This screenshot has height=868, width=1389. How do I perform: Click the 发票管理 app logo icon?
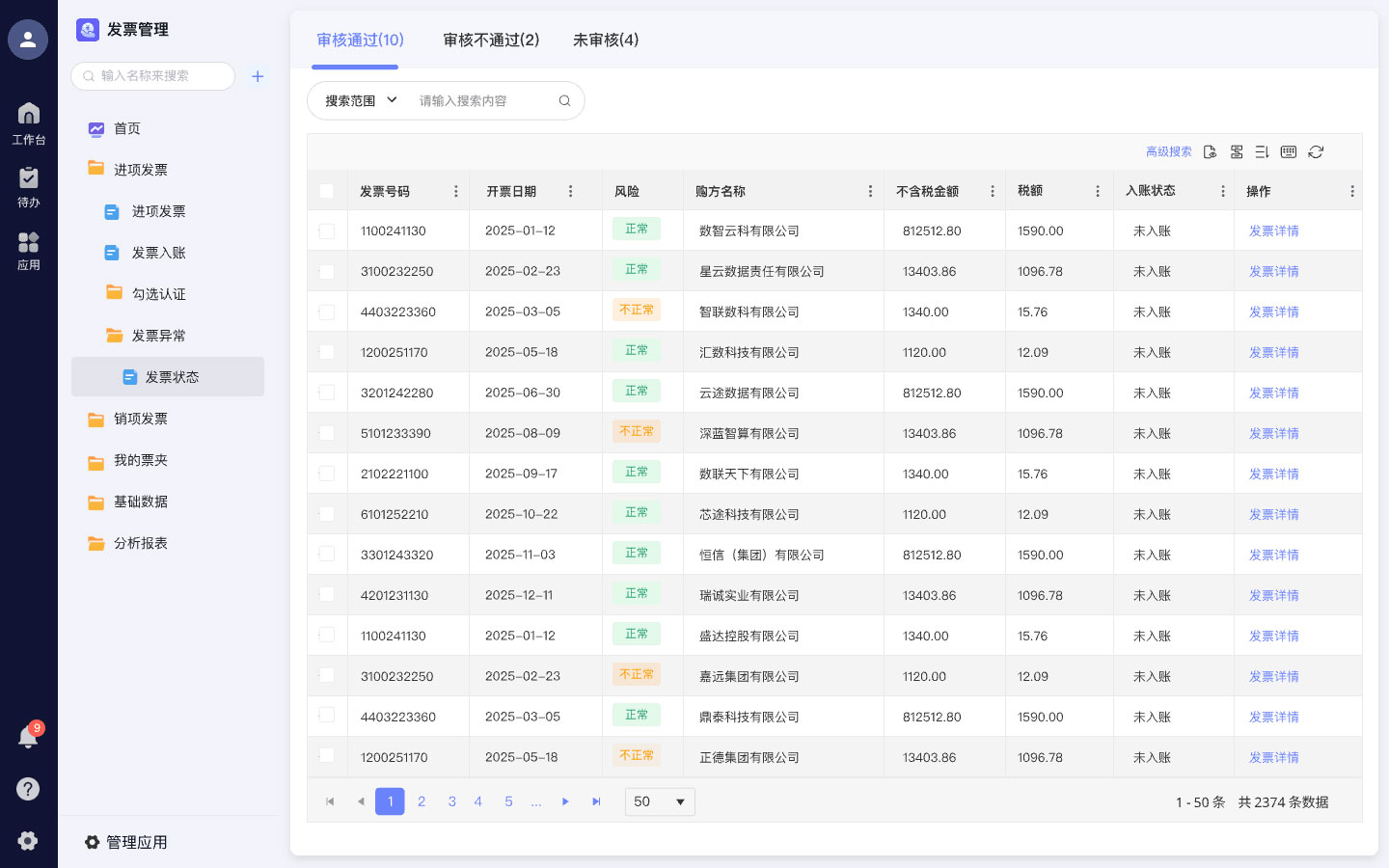click(x=88, y=30)
